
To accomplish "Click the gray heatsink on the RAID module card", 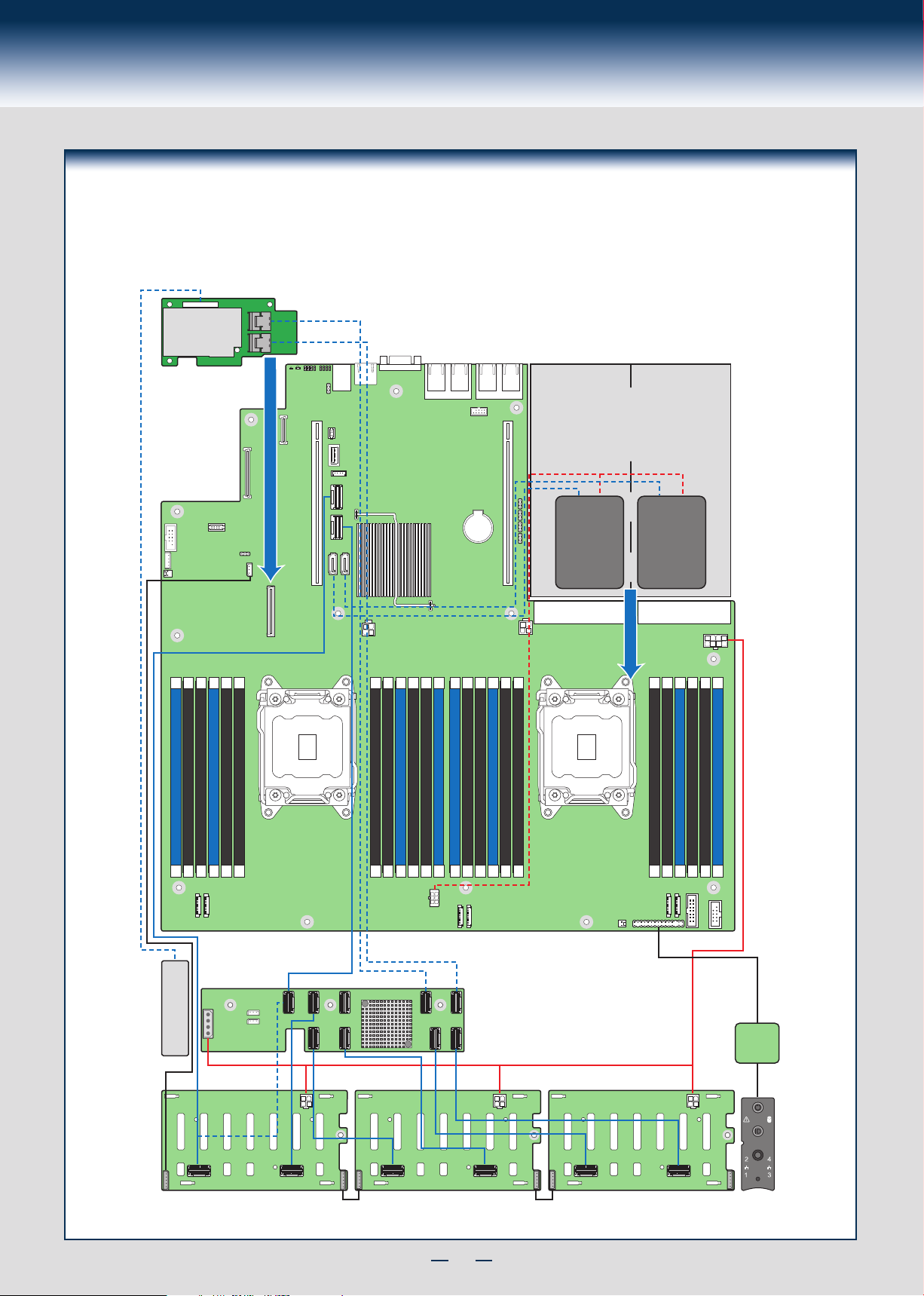I will point(203,332).
